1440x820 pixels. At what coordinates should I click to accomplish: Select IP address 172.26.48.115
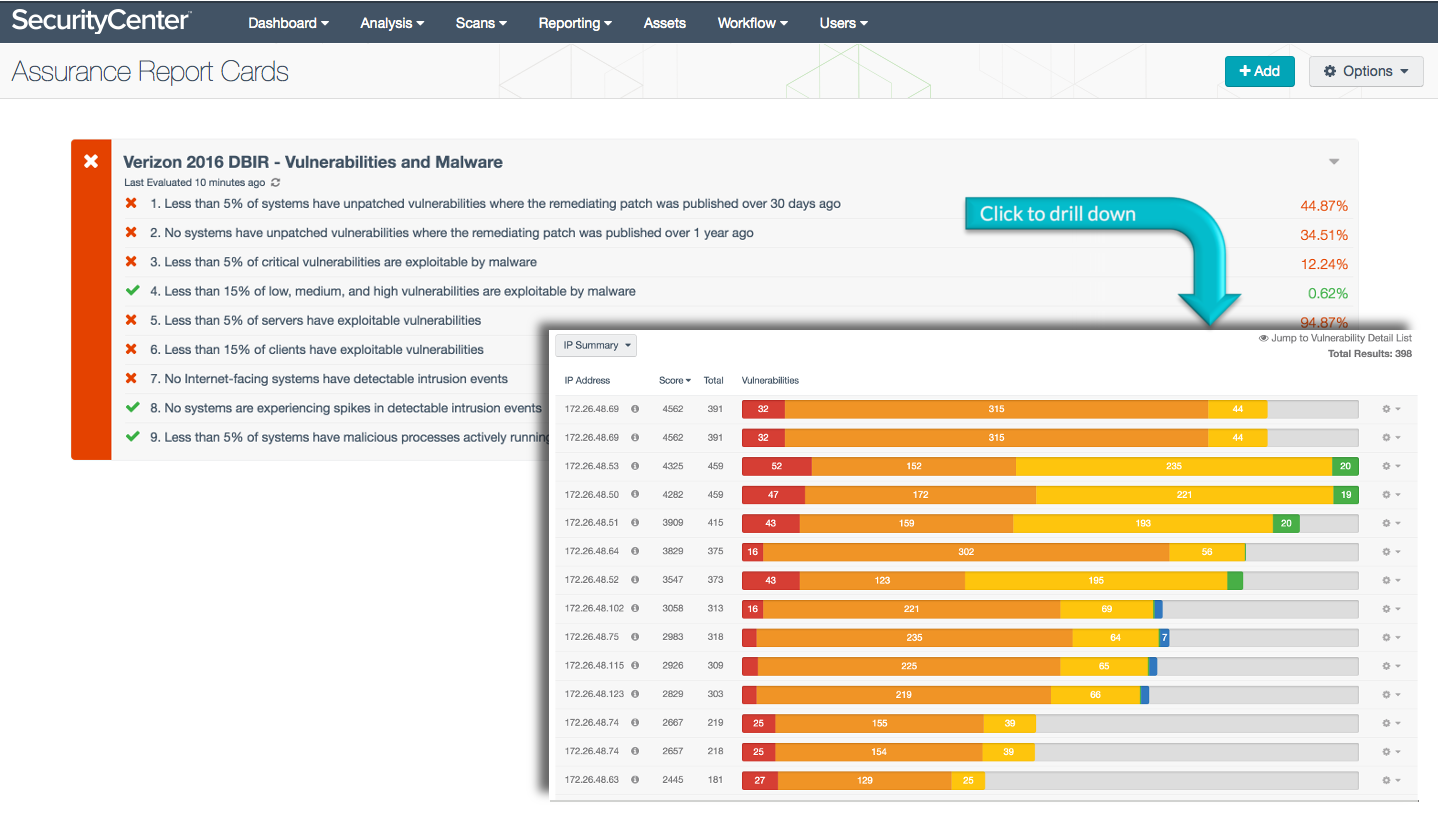point(594,665)
